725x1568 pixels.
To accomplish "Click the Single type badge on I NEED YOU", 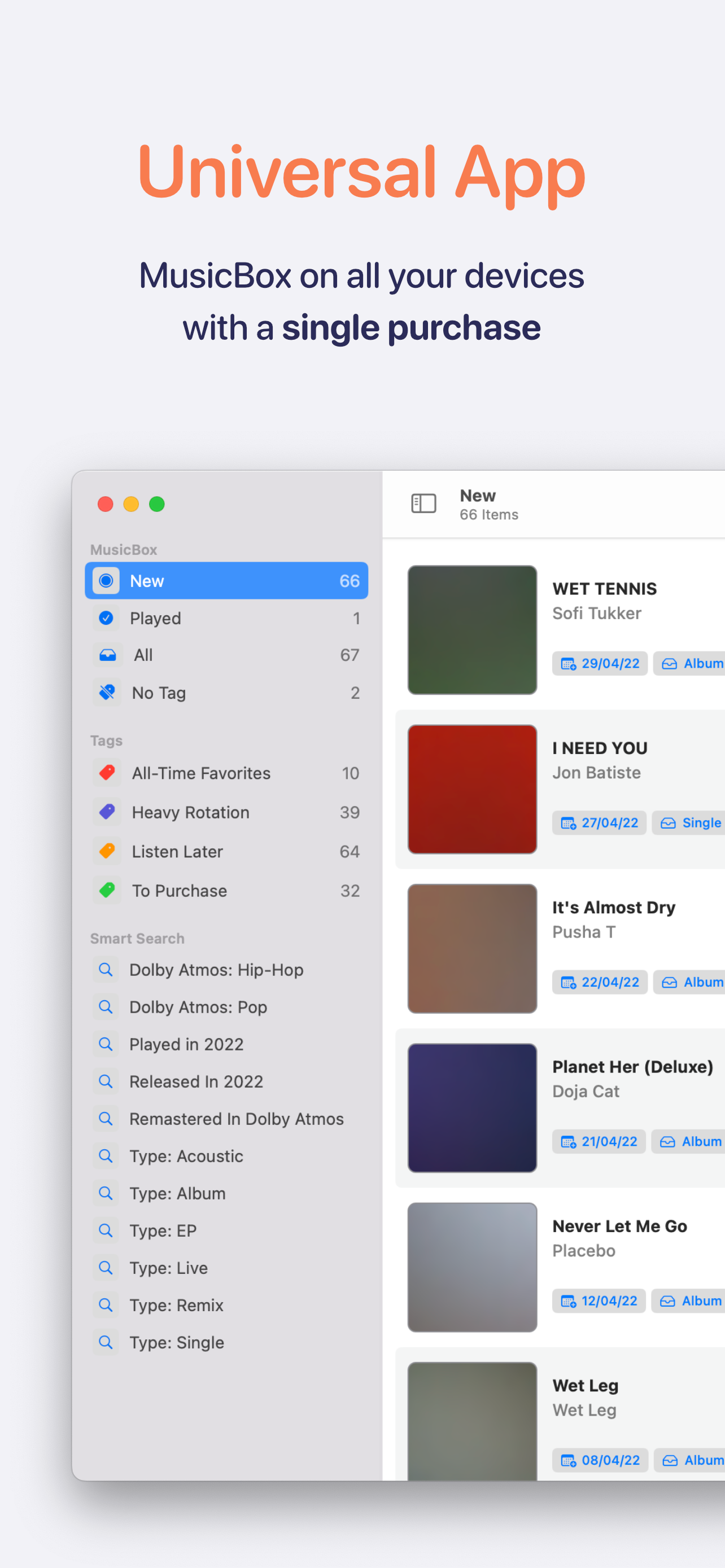I will [x=689, y=823].
